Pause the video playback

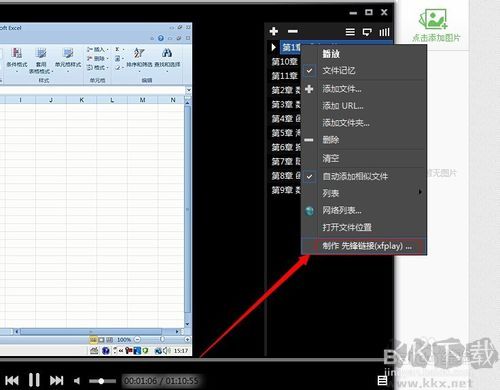pos(34,380)
